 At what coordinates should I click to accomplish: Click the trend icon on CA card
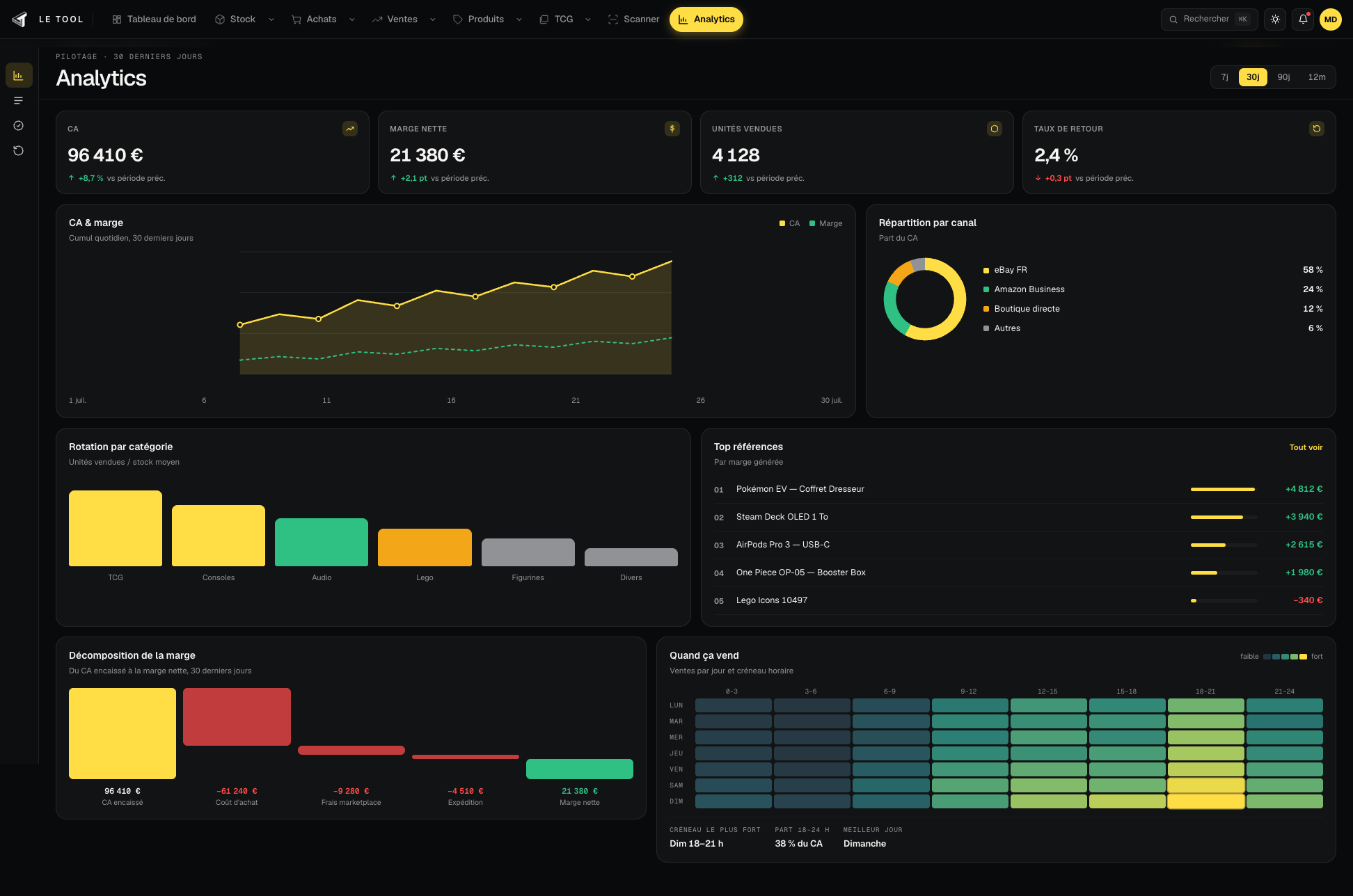tap(350, 129)
